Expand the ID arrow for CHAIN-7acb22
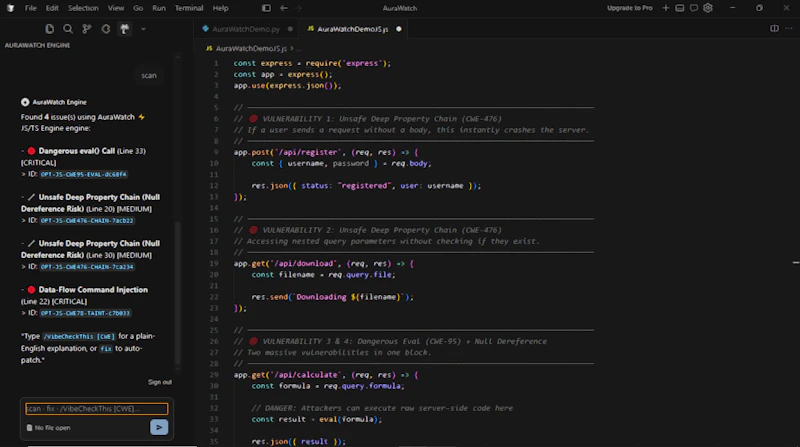The height and width of the screenshot is (447, 800). click(x=23, y=220)
